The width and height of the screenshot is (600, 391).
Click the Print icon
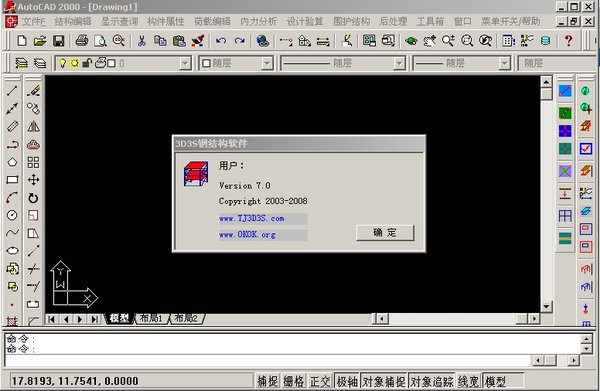(82, 41)
